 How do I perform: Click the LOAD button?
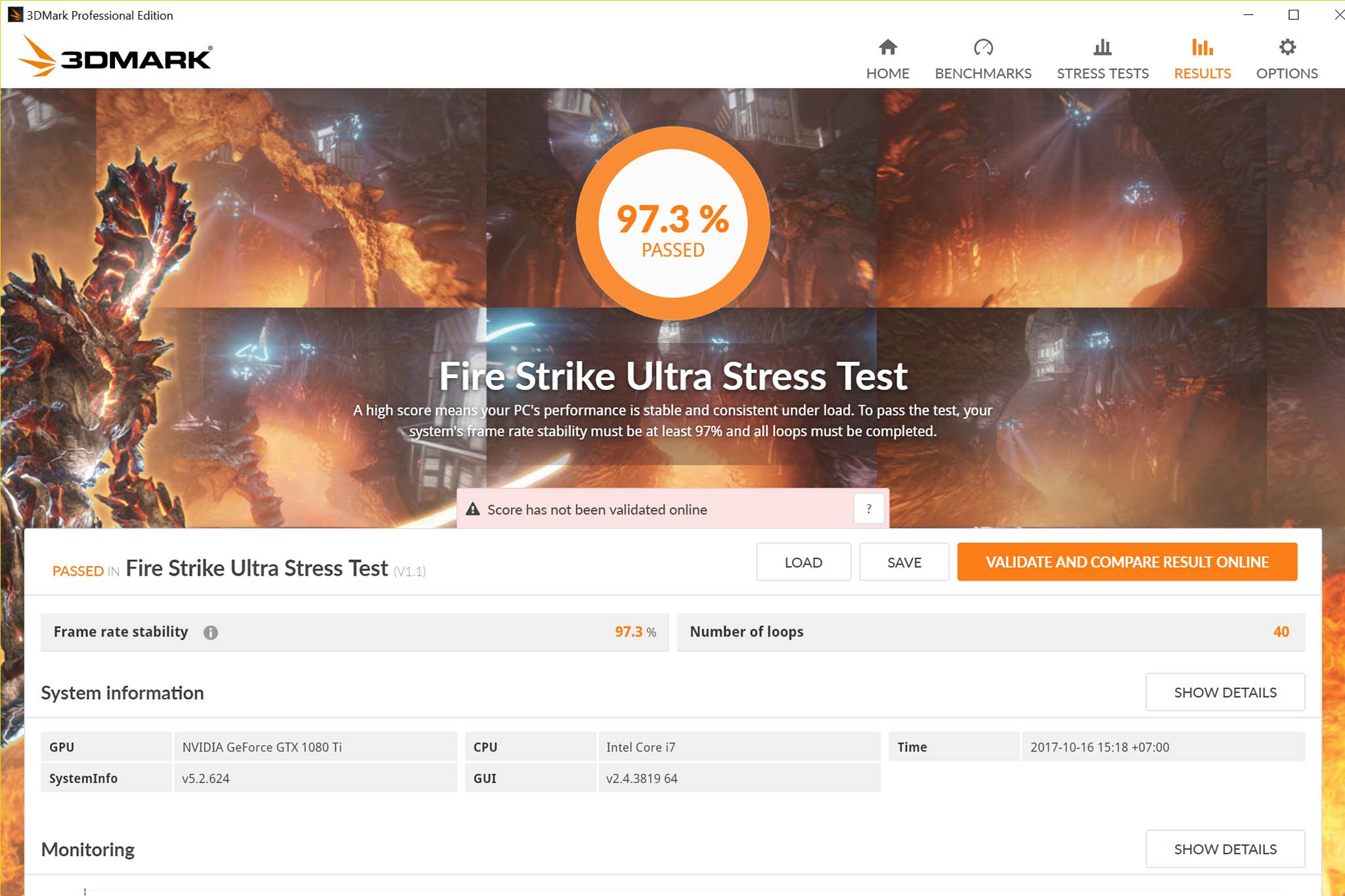pyautogui.click(x=803, y=562)
